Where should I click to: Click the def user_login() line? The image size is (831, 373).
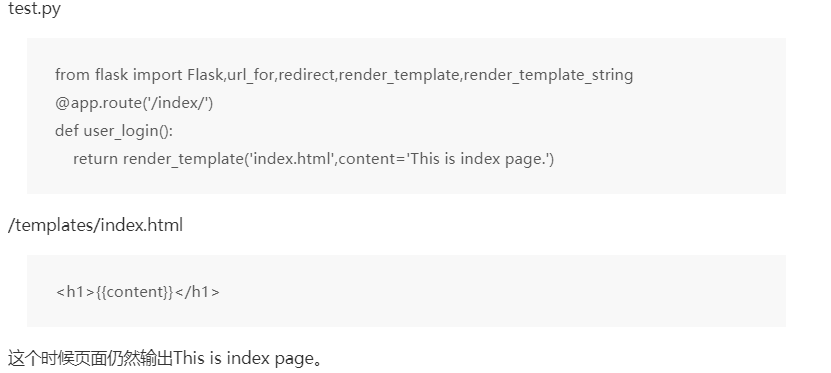(114, 131)
